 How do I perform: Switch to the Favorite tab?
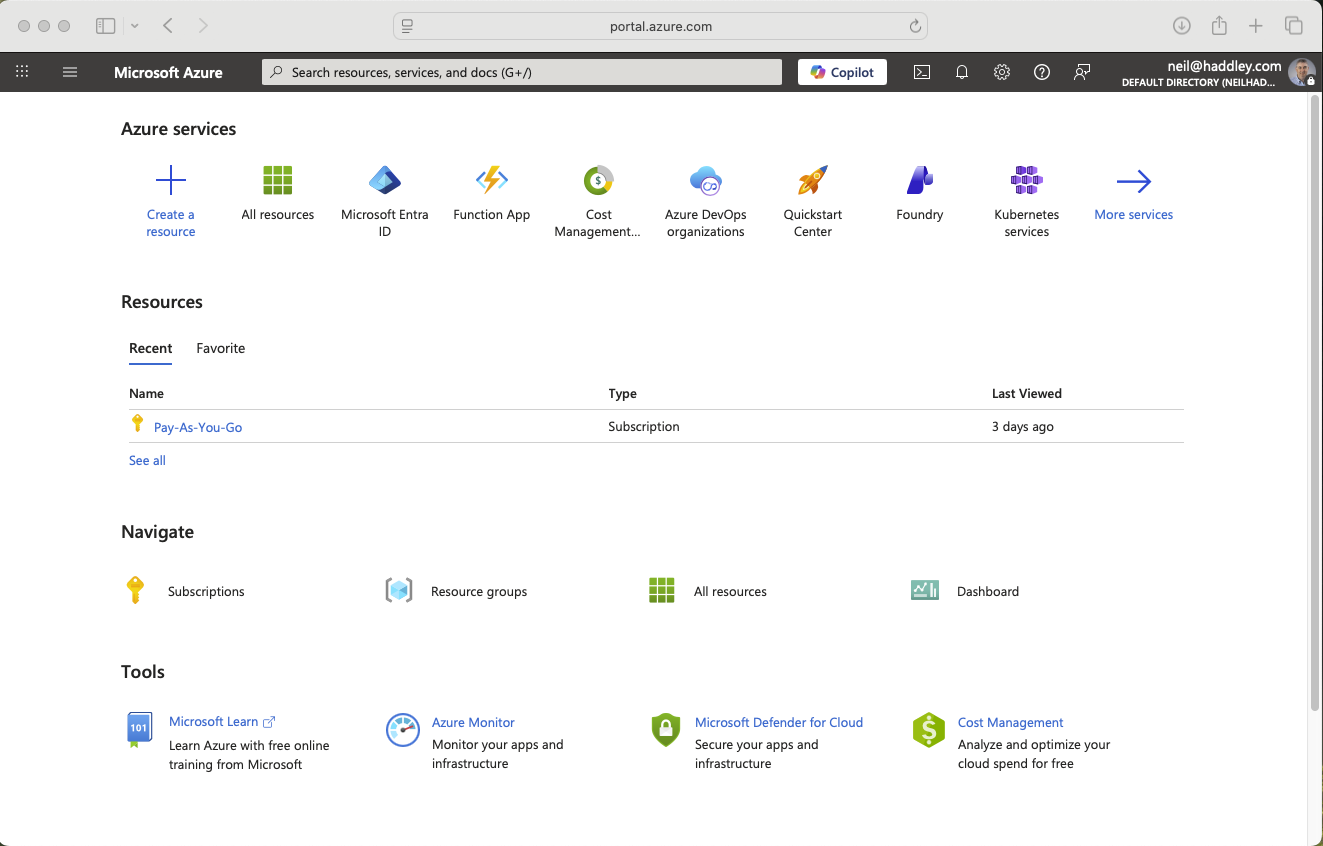220,348
